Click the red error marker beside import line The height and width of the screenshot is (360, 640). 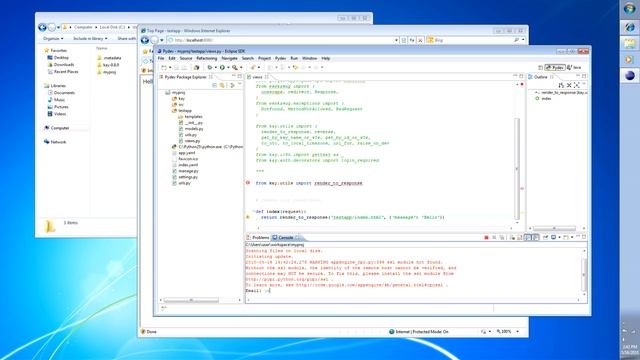248,183
